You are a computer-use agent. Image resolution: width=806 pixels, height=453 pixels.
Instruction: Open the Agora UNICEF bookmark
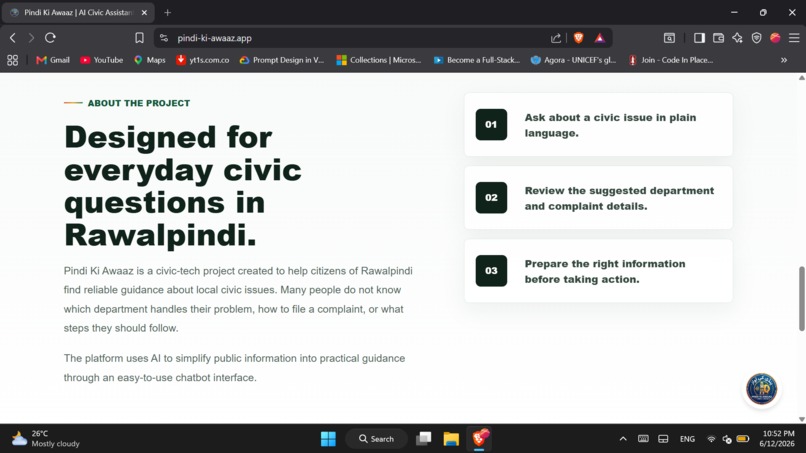(573, 60)
